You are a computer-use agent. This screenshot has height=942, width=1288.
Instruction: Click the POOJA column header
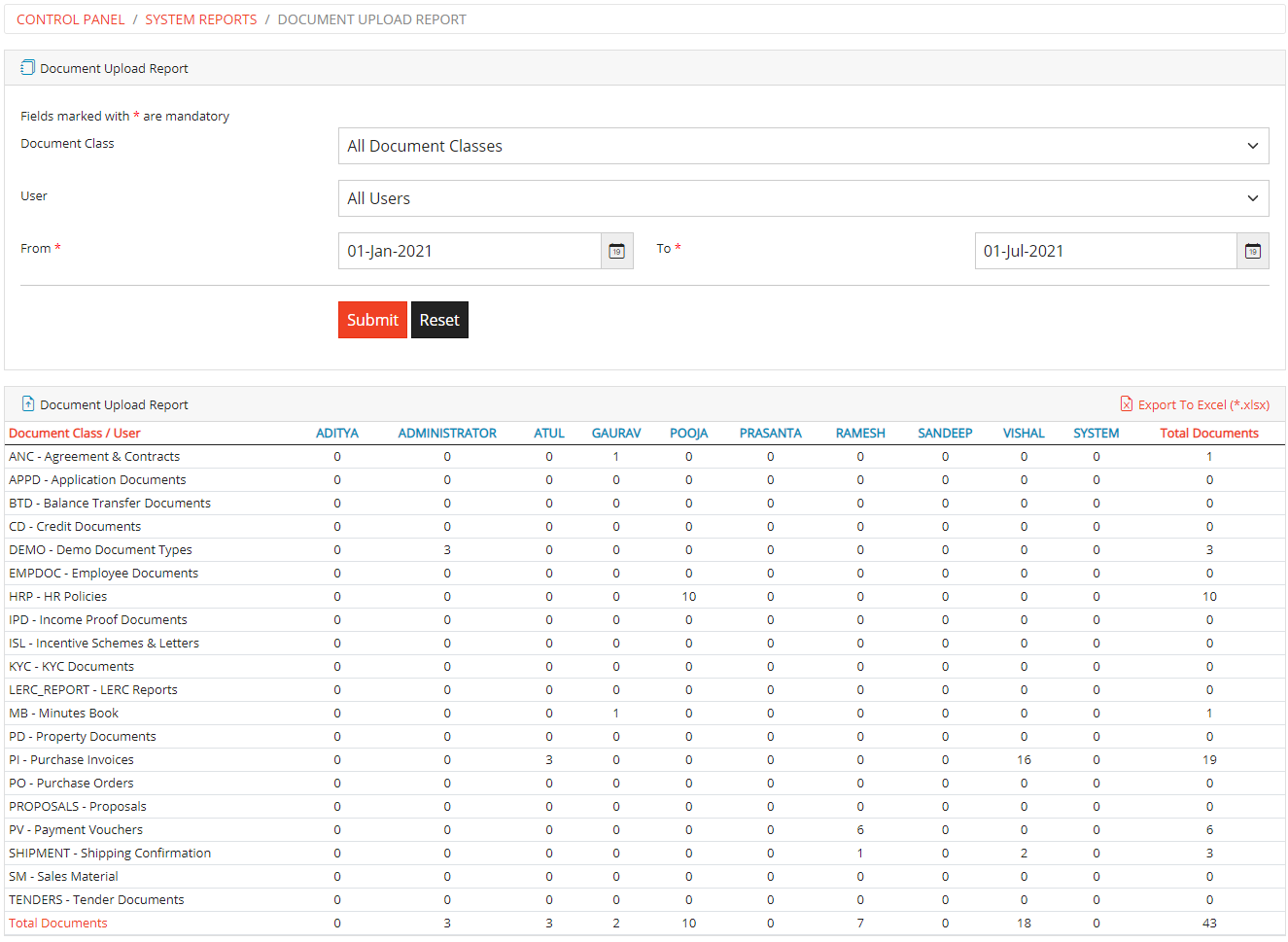pos(688,434)
